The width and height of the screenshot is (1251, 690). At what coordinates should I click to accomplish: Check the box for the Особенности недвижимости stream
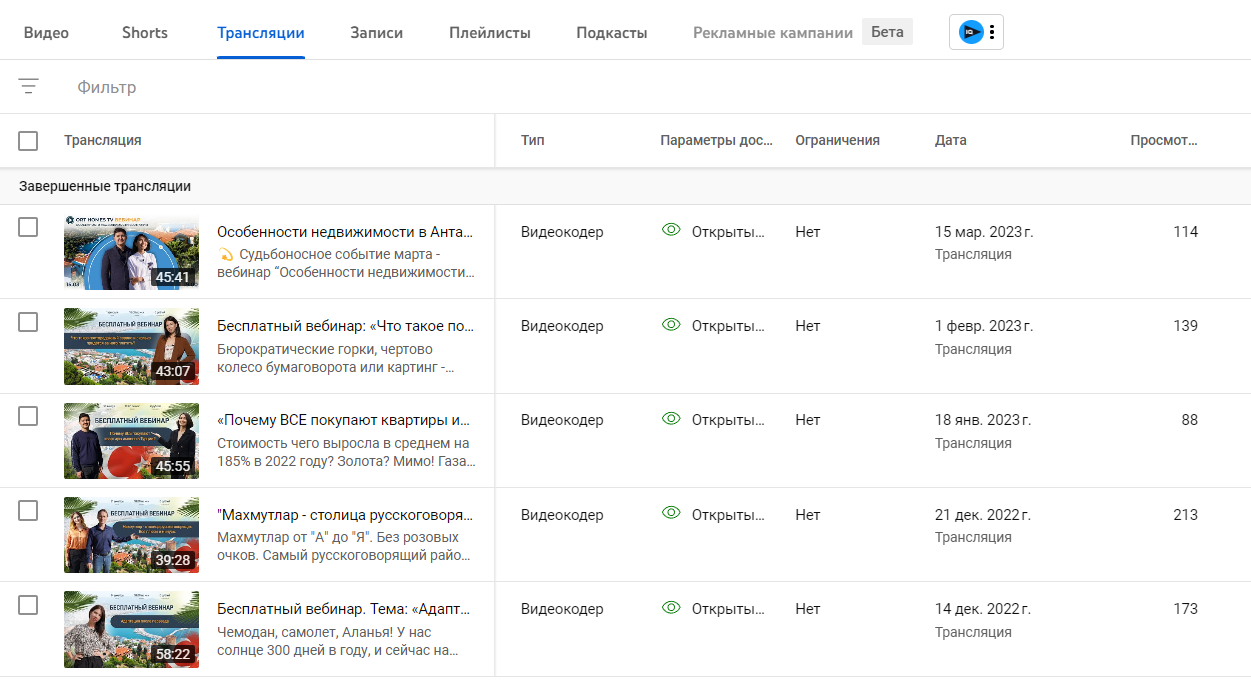(28, 228)
